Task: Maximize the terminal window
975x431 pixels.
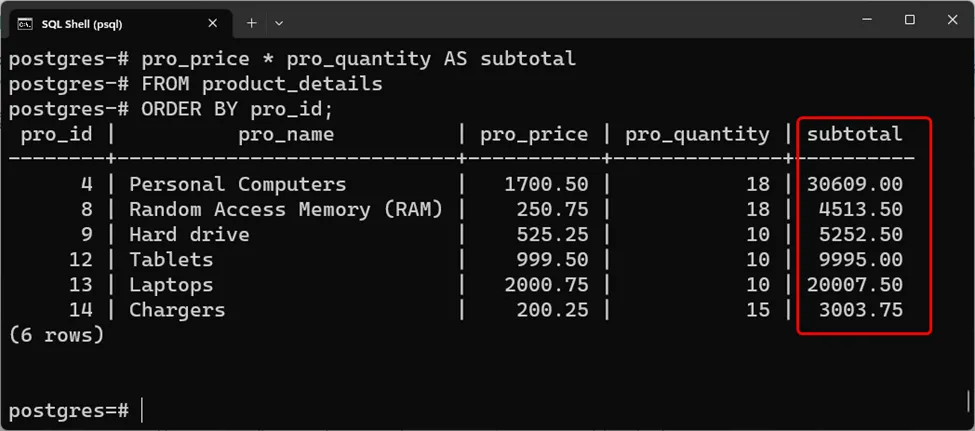Action: 909,20
